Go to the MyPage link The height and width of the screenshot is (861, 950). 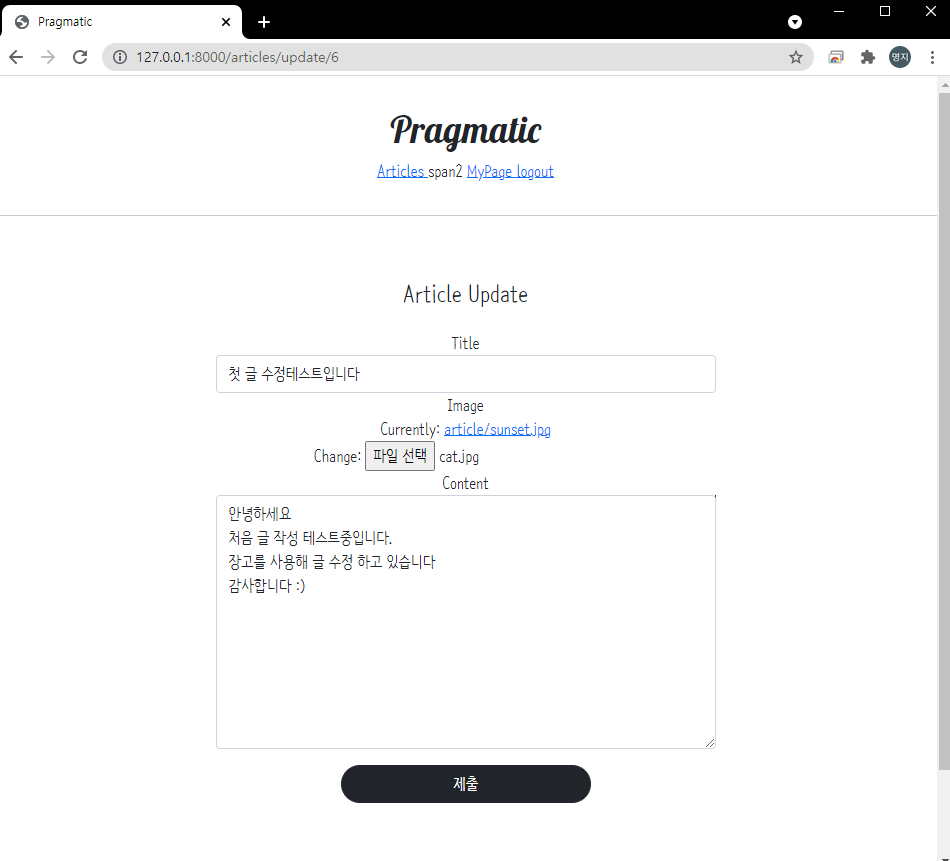pyautogui.click(x=489, y=171)
